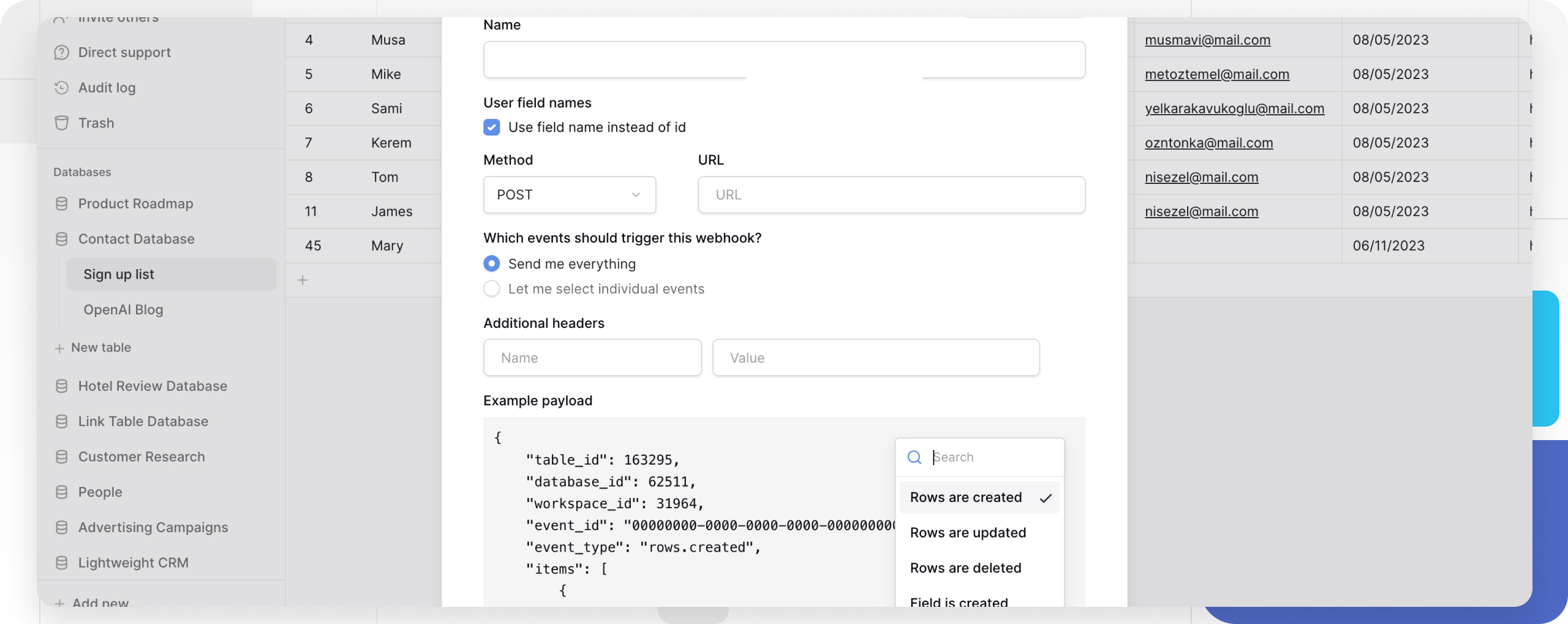Open the Sign up list table
1568x624 pixels.
[x=119, y=275]
